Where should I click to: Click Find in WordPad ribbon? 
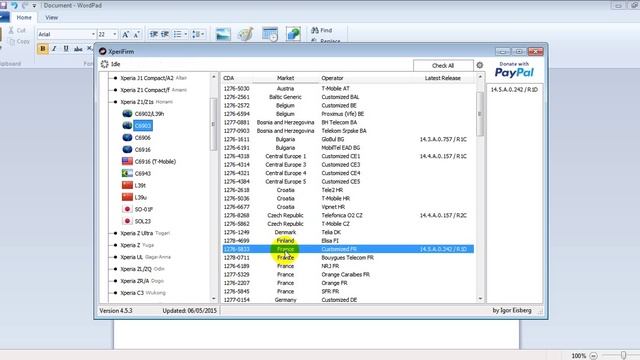tap(322, 30)
